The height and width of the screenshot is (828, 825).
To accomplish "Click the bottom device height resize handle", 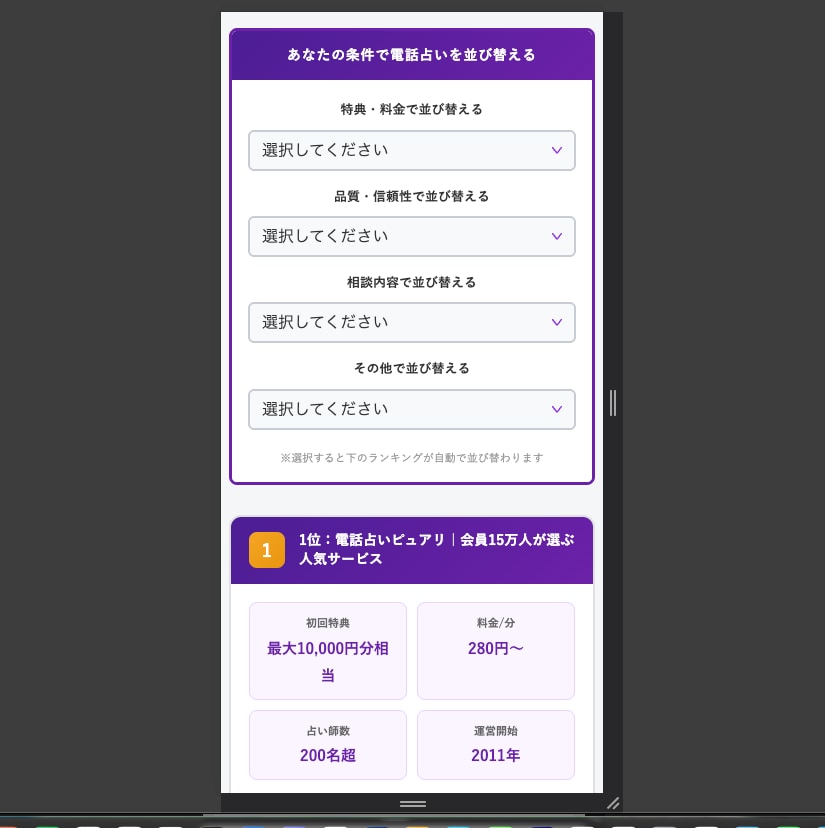I will (x=412, y=804).
